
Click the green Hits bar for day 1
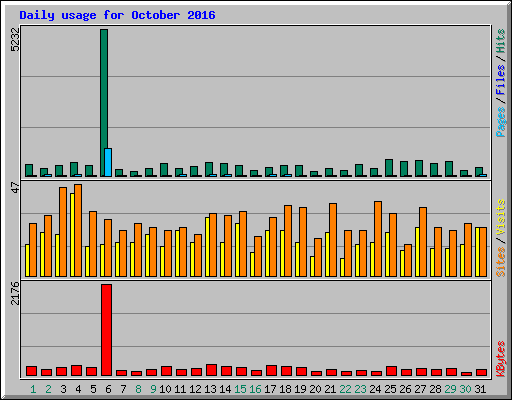coord(29,170)
